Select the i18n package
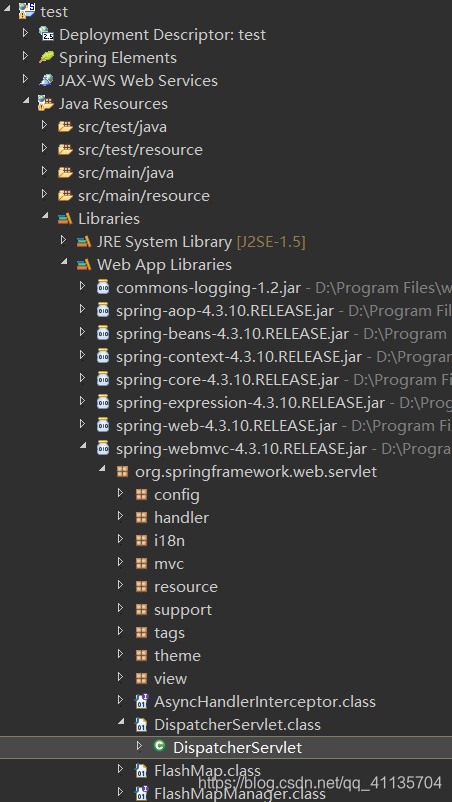Viewport: 452px width, 802px height. click(169, 541)
